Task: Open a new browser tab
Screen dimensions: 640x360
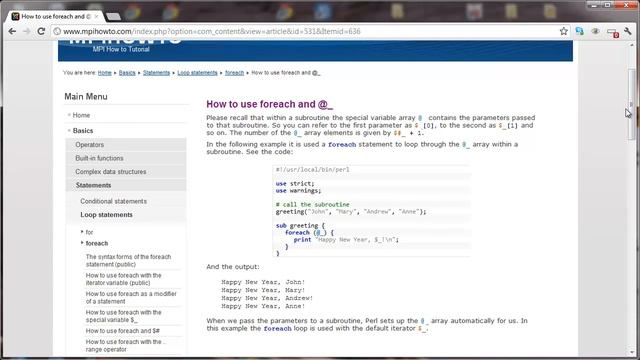Action: click(113, 16)
